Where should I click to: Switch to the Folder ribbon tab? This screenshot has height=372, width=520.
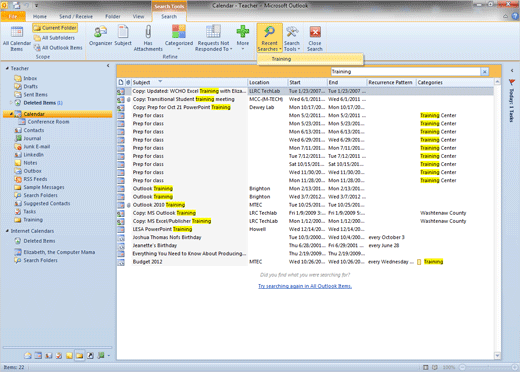pos(113,16)
